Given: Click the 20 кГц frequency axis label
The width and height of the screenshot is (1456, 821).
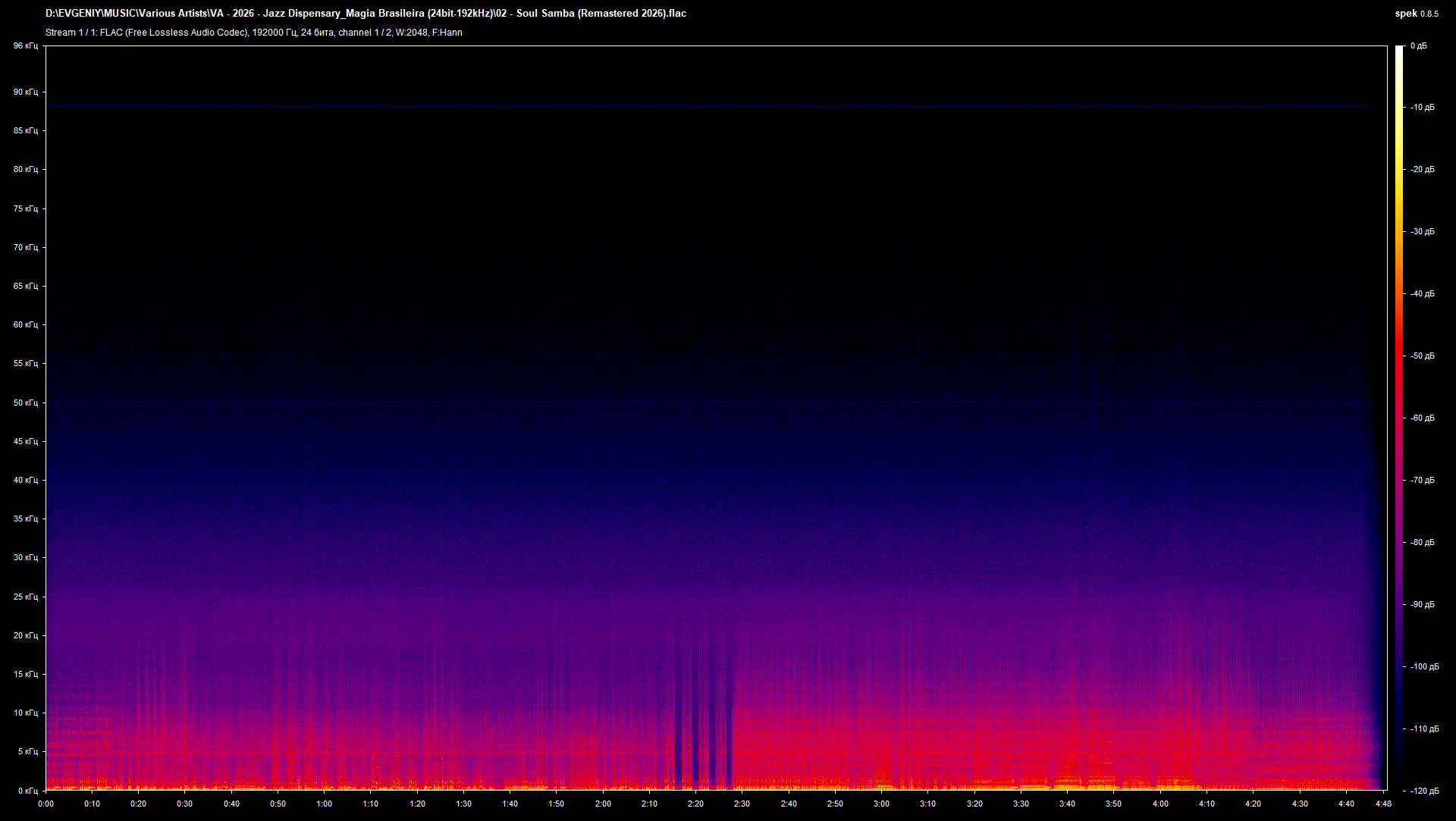Looking at the screenshot, I should coord(25,635).
